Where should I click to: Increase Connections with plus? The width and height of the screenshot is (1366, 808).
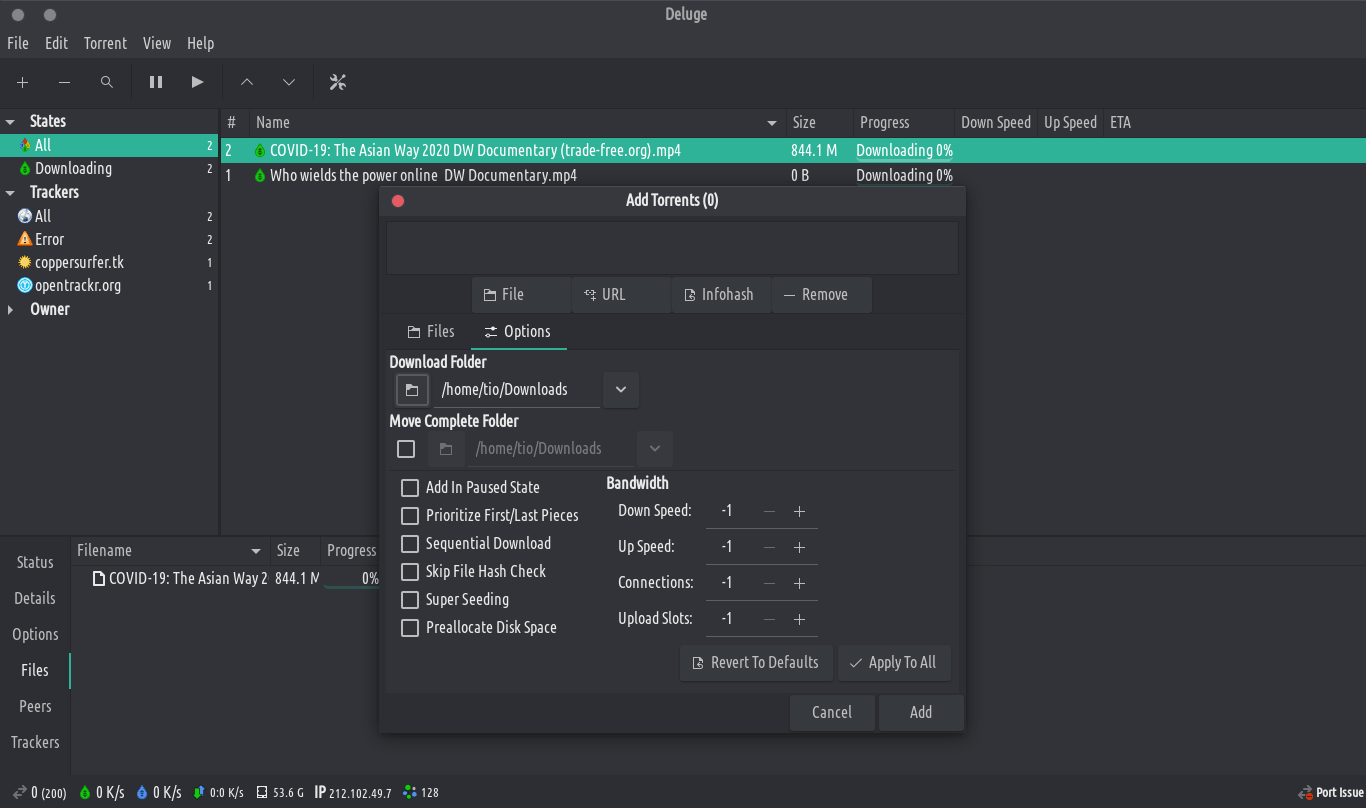pos(799,583)
